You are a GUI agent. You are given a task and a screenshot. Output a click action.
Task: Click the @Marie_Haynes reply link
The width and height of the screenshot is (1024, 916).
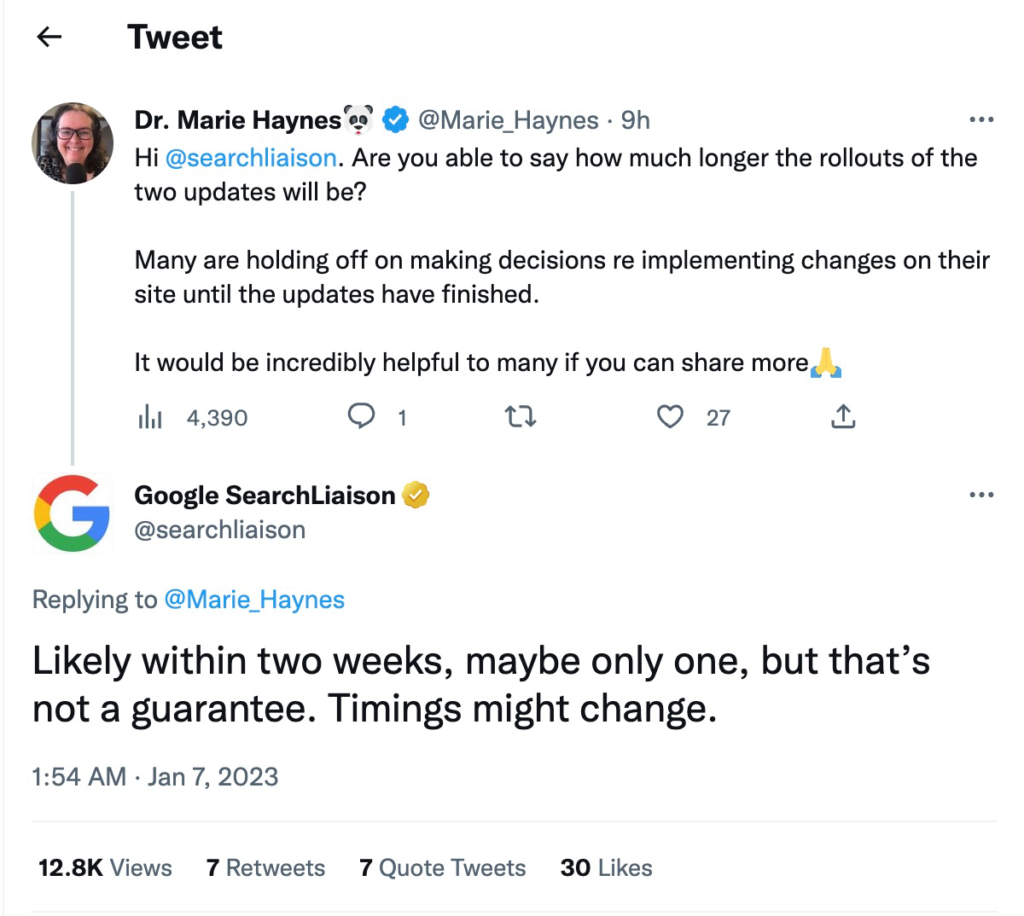(x=254, y=599)
